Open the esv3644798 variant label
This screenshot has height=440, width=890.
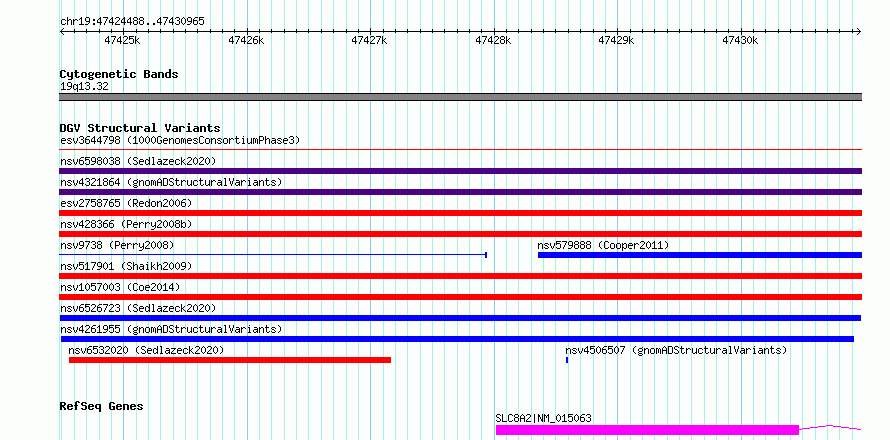pyautogui.click(x=180, y=140)
